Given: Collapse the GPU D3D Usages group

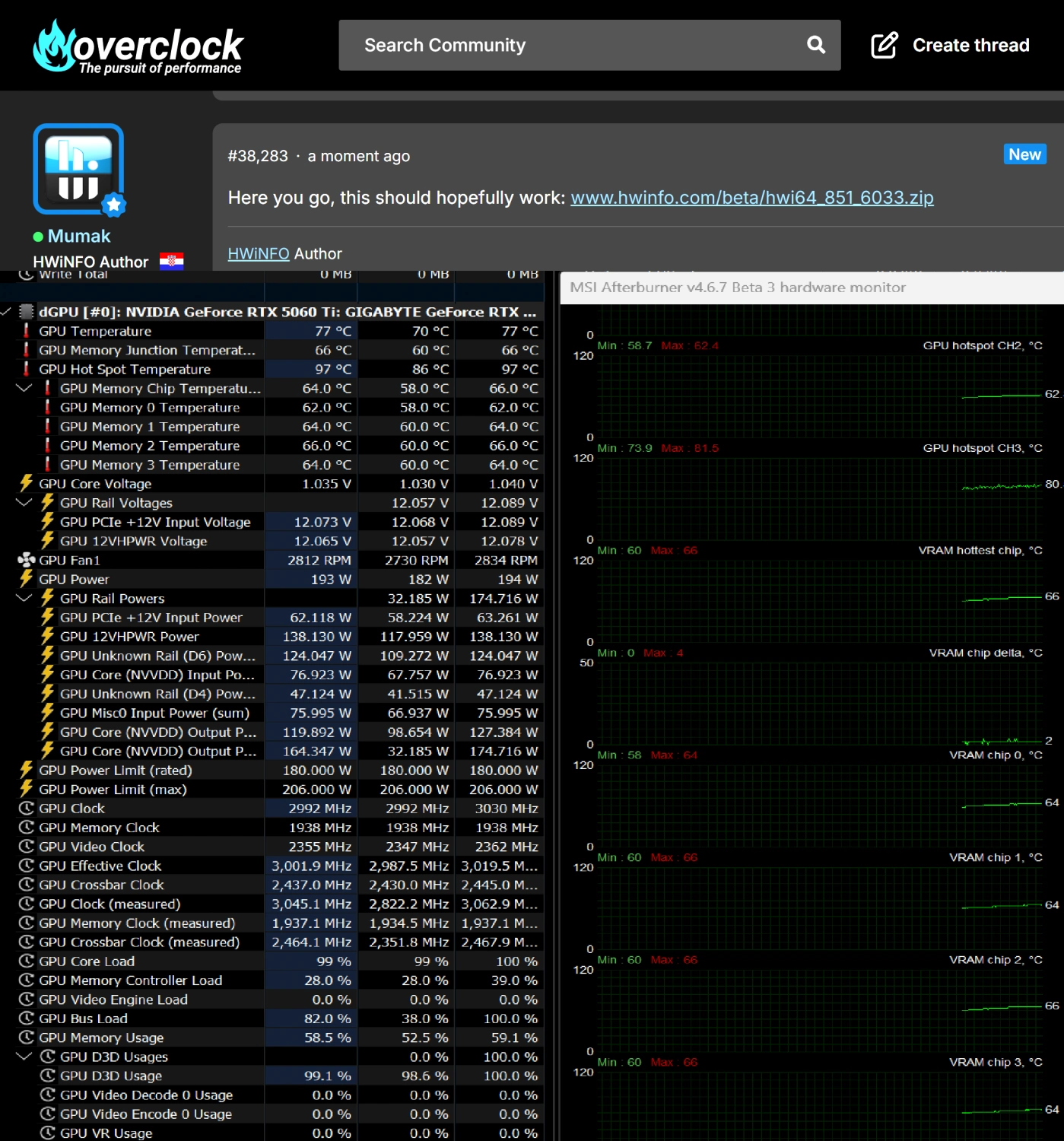Looking at the screenshot, I should [24, 1057].
